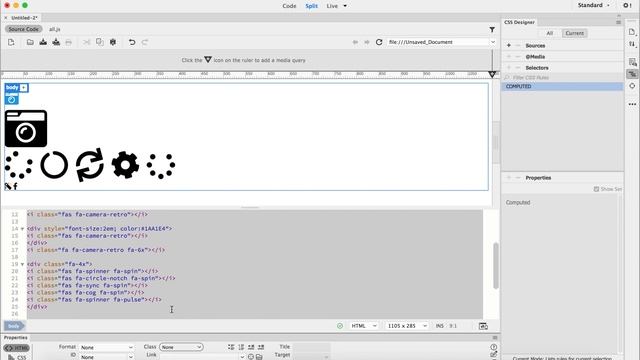Open Properties panel help icon
Screen dimensions: 640x360
click(x=493, y=347)
